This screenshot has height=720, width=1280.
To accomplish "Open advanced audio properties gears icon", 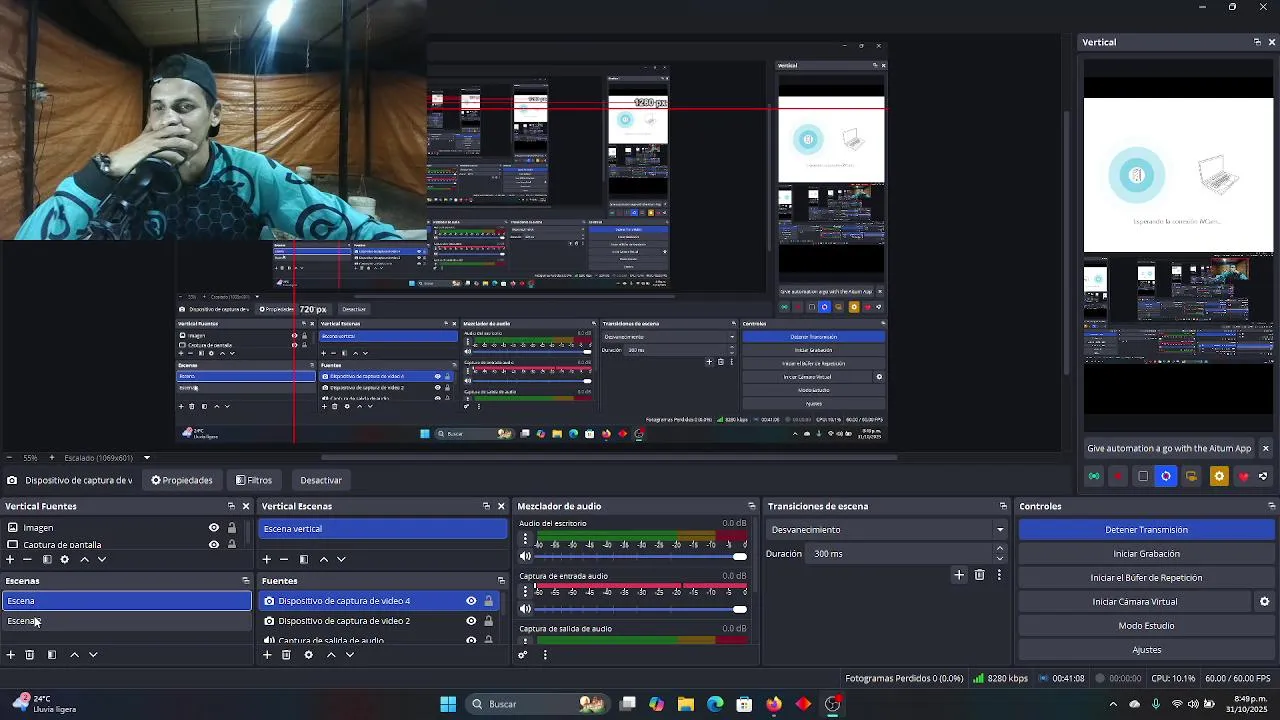I will (522, 655).
